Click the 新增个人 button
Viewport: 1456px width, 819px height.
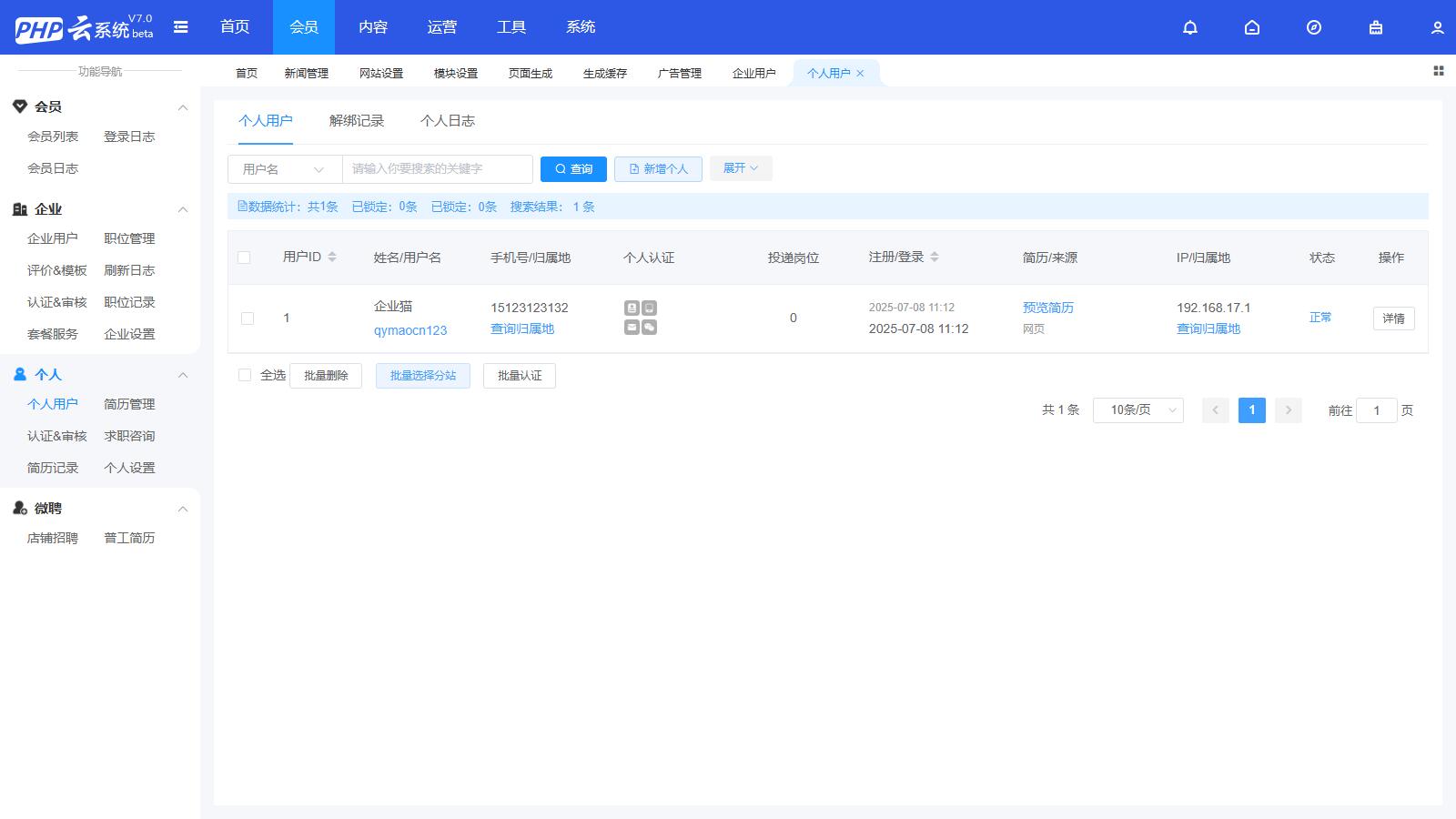tap(658, 169)
